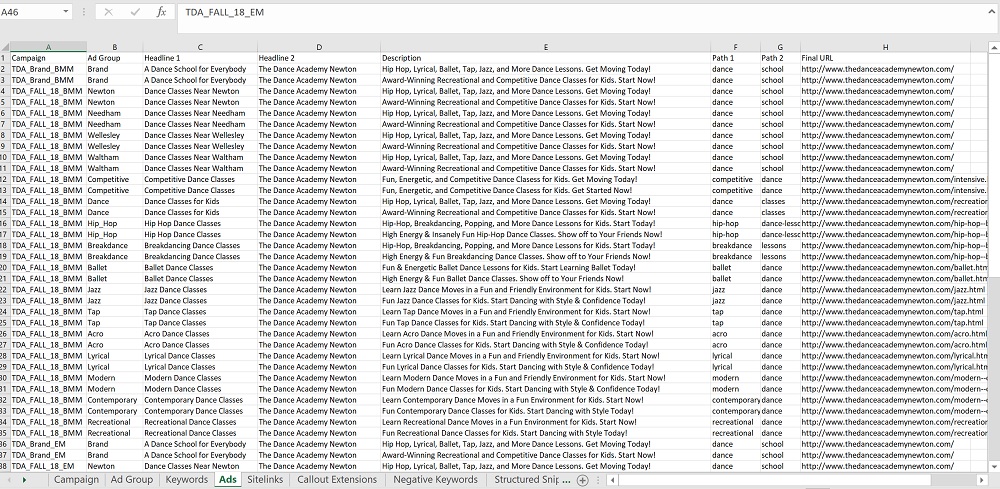Select column H header
Viewport: 1000px width, 489px height.
pyautogui.click(x=885, y=47)
